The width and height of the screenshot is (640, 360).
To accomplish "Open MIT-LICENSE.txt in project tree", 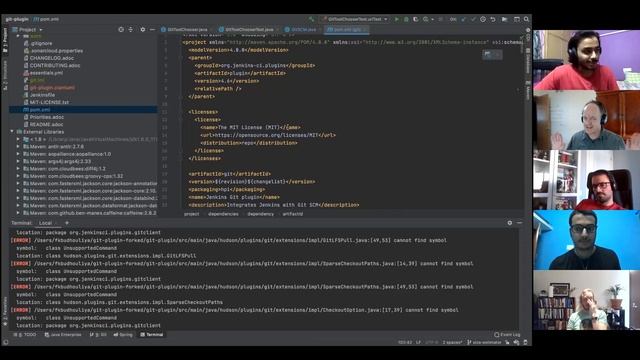I will [x=46, y=102].
